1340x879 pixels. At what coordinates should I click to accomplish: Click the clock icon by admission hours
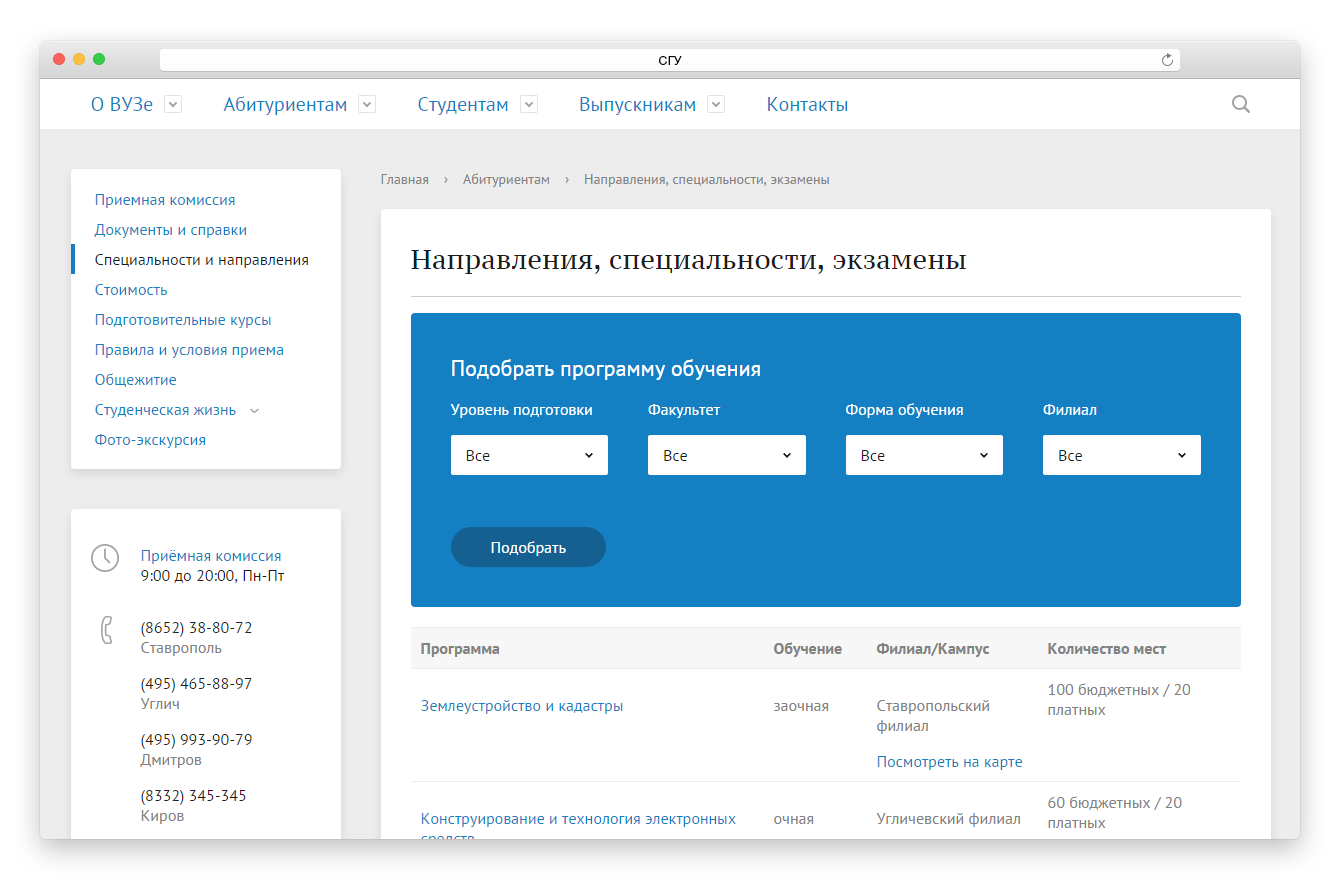[x=105, y=558]
